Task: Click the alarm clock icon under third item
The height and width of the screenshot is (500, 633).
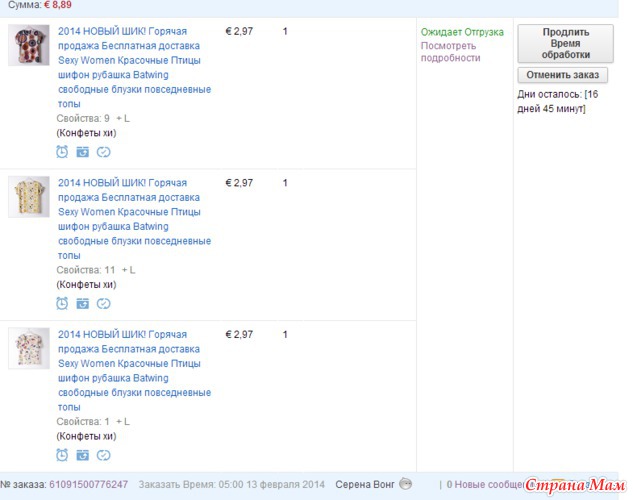Action: [62, 456]
